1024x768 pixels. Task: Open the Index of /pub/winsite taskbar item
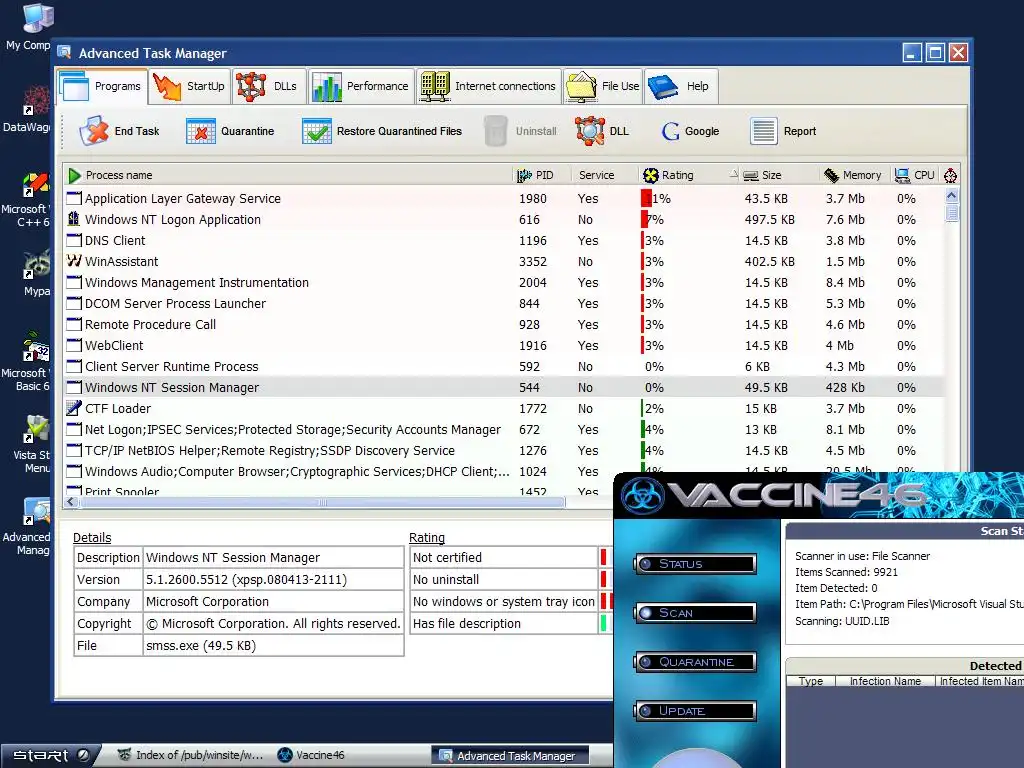pos(191,755)
